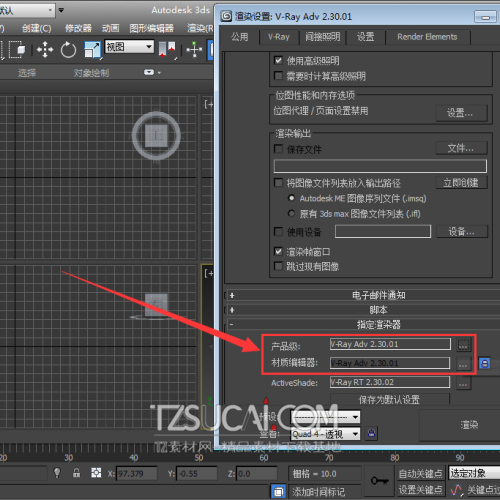Viewport: 500px width, 500px height.
Task: Switch to the 间接照明 tab
Action: point(323,37)
